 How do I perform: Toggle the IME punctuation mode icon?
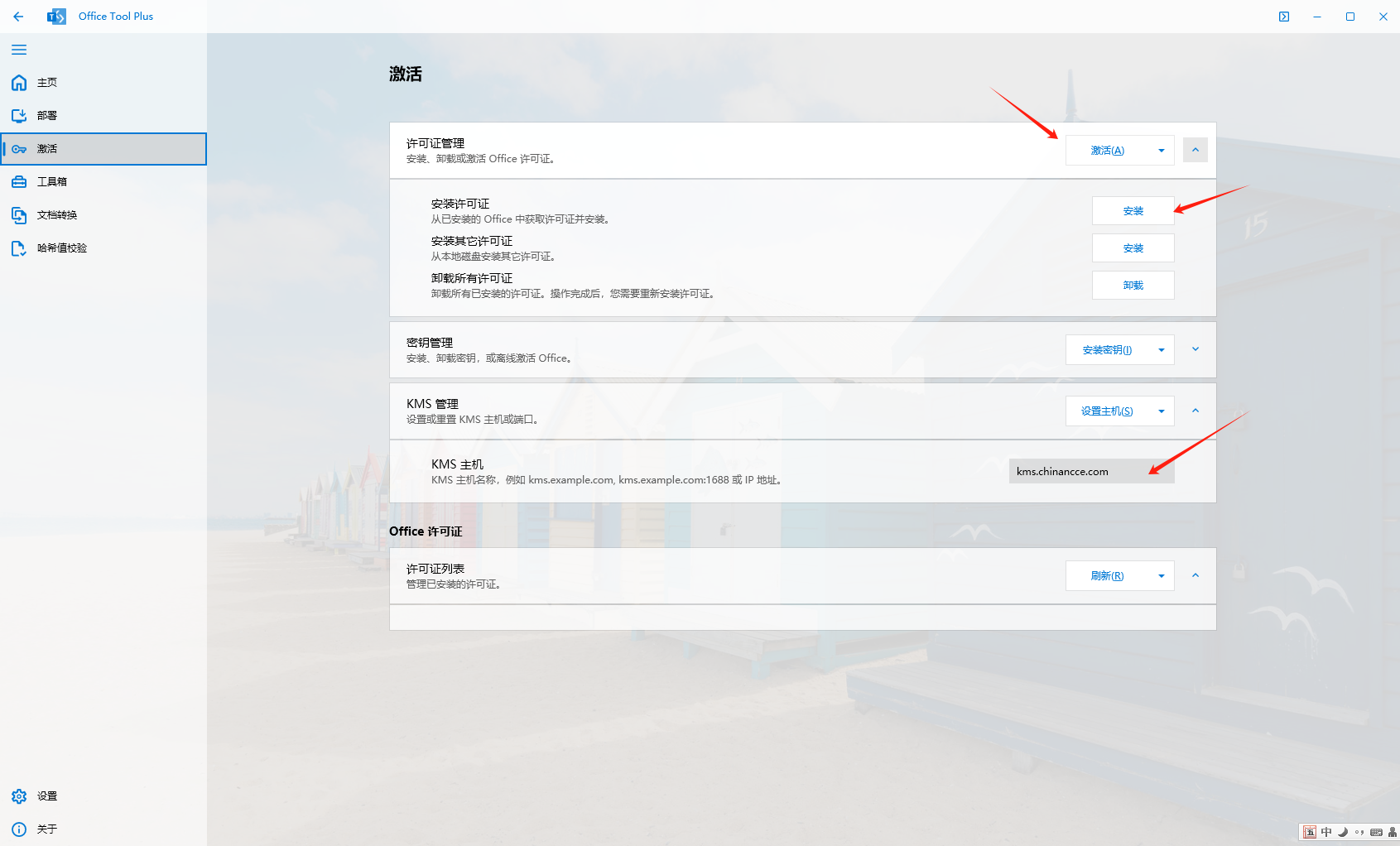(1359, 833)
